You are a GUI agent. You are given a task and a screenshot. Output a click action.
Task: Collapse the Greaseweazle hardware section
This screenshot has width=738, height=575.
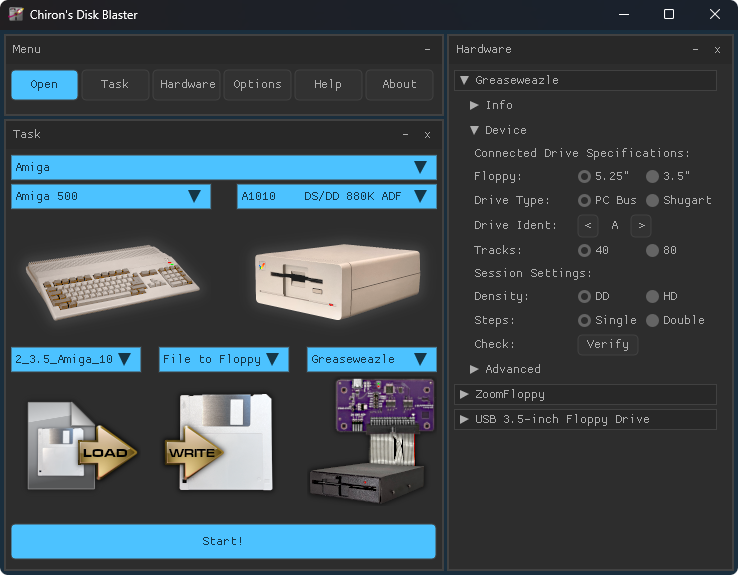pos(586,80)
